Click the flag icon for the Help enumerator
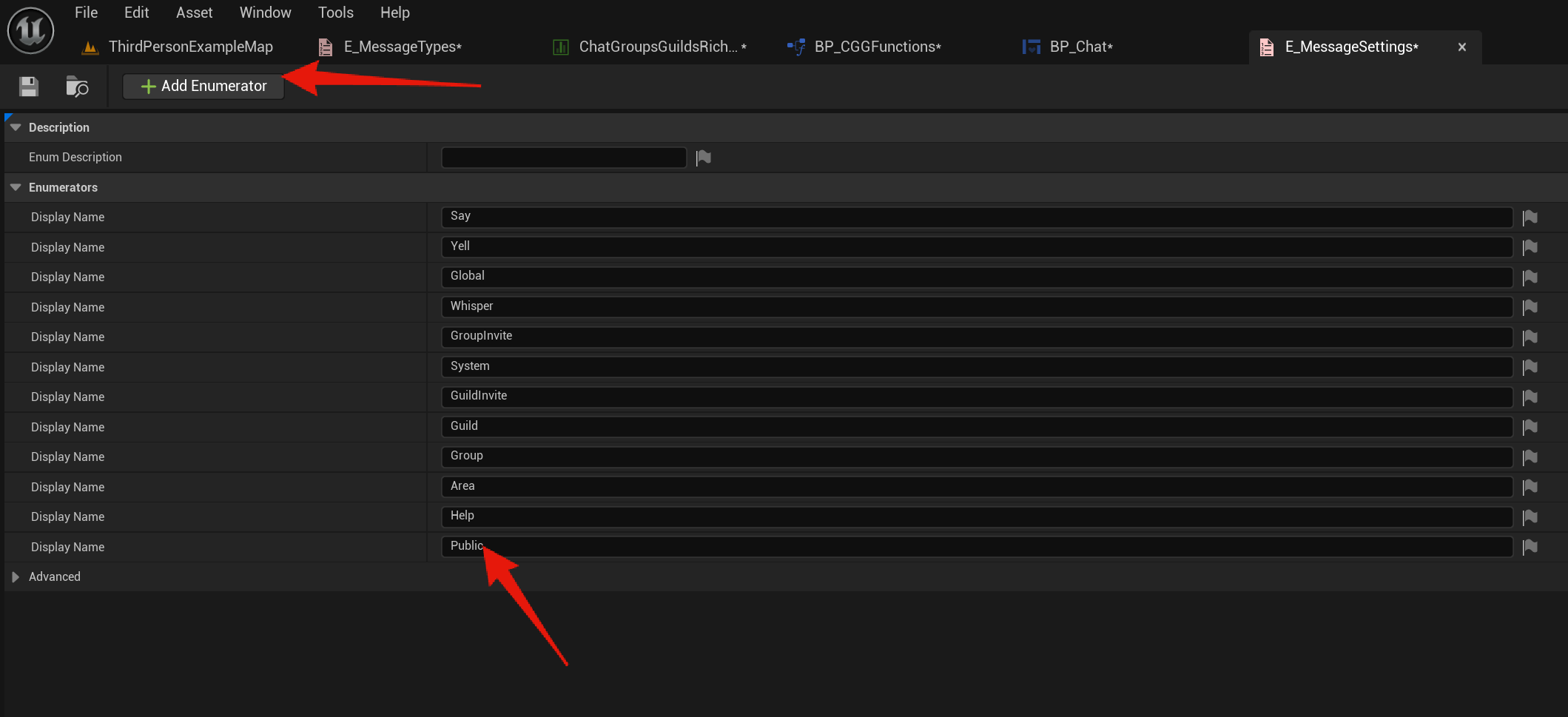 click(1530, 517)
